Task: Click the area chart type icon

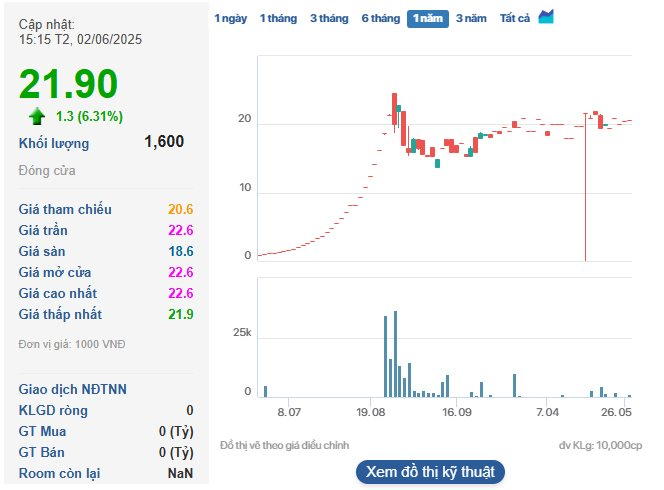Action: pos(546,17)
